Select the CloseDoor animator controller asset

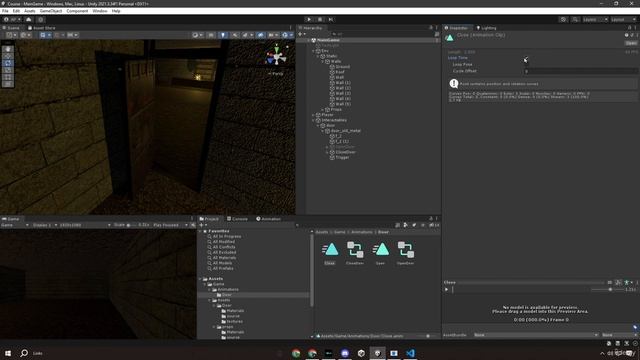pyautogui.click(x=355, y=253)
